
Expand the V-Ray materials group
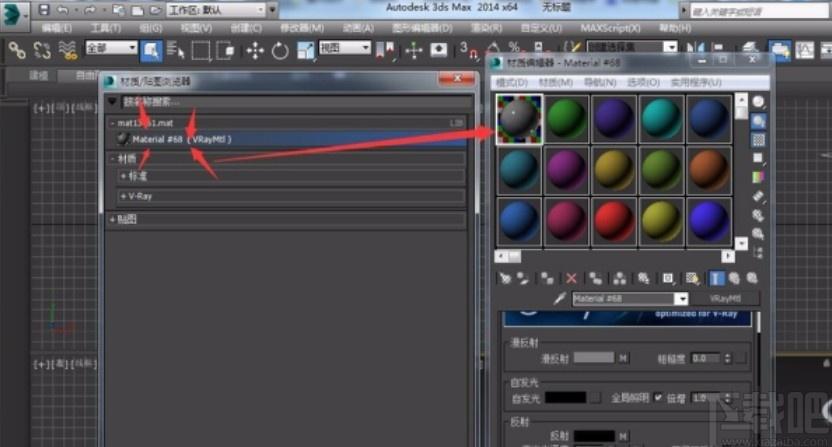coord(123,196)
